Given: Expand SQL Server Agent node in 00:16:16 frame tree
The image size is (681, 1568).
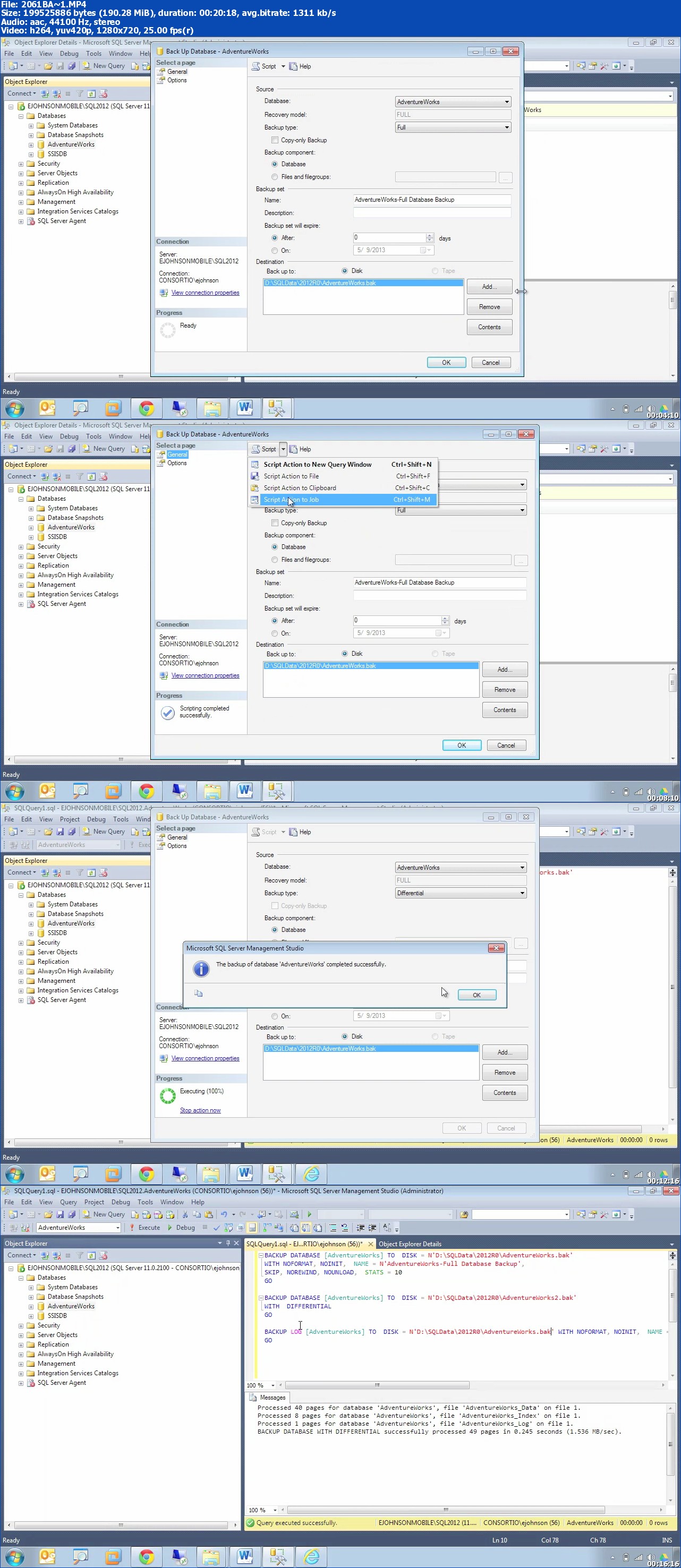Looking at the screenshot, I should pos(21,1383).
